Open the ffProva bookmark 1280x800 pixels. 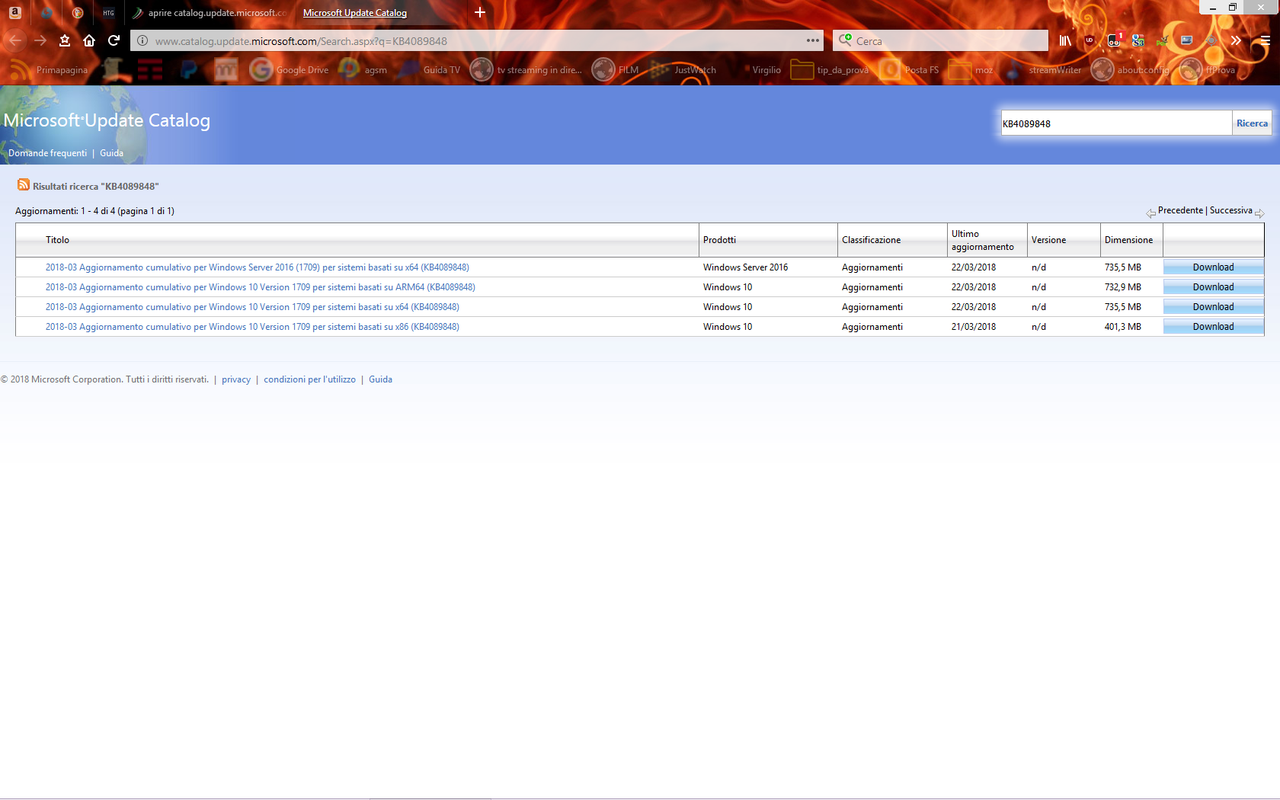(x=1207, y=70)
